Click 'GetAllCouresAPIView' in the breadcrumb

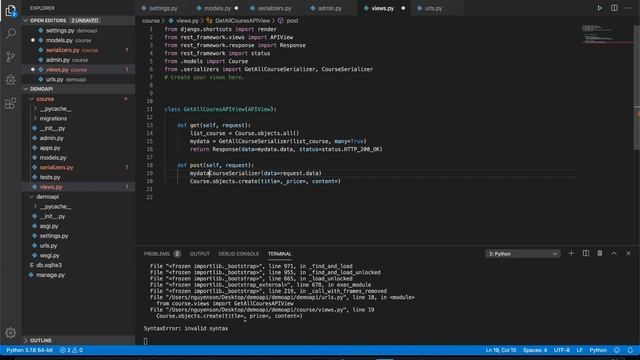tap(242, 20)
